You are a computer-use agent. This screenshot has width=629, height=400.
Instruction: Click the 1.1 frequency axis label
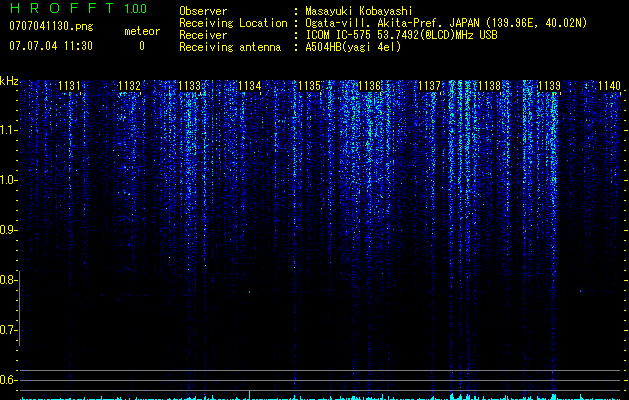(x=9, y=130)
